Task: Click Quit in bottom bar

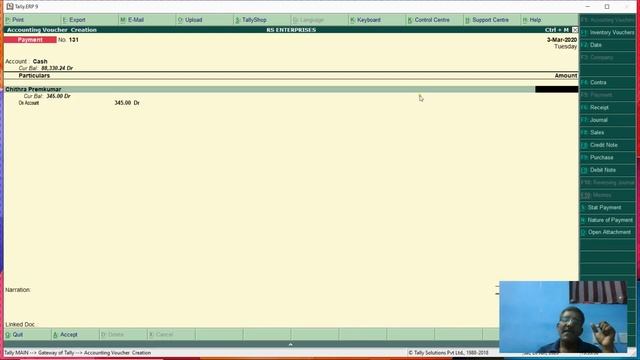Action: 27,334
